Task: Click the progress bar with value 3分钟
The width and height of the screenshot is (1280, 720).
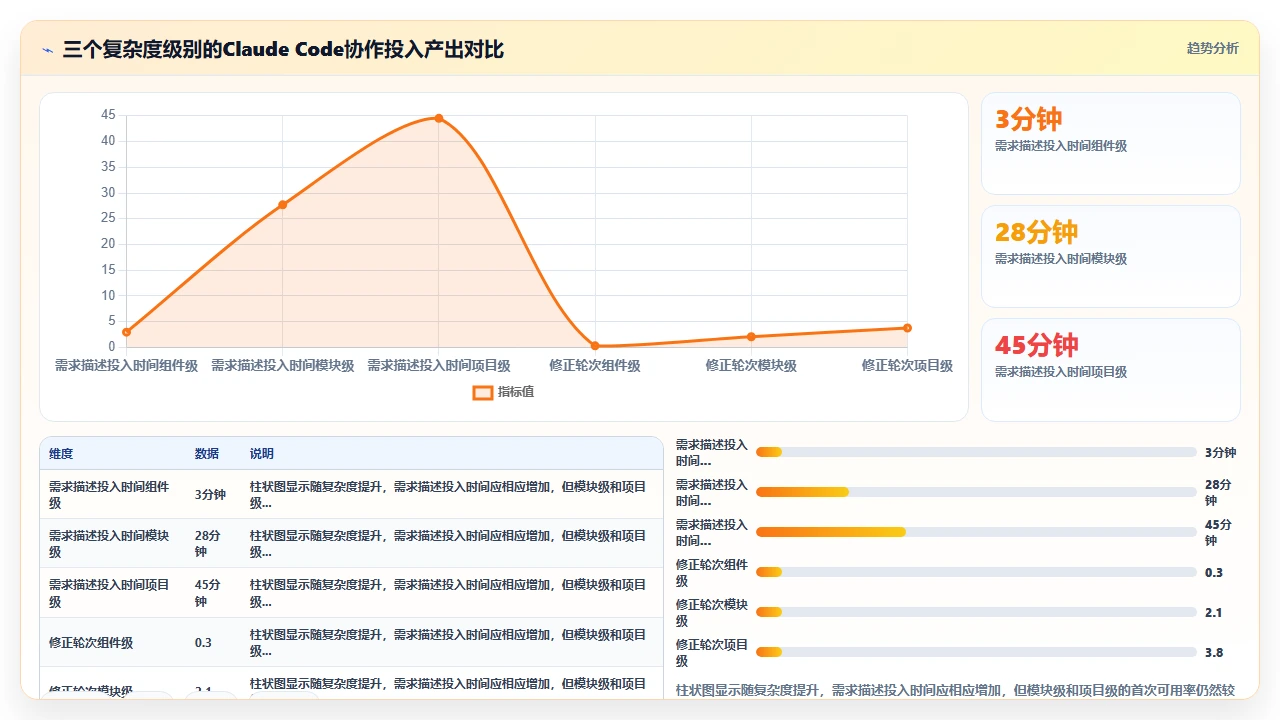Action: coord(976,452)
